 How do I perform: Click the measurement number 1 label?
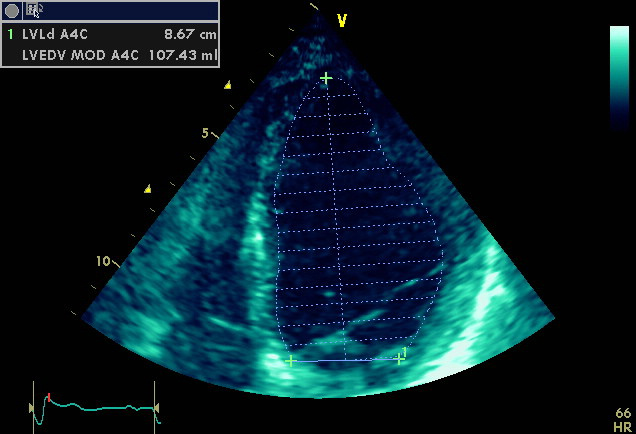pos(11,34)
